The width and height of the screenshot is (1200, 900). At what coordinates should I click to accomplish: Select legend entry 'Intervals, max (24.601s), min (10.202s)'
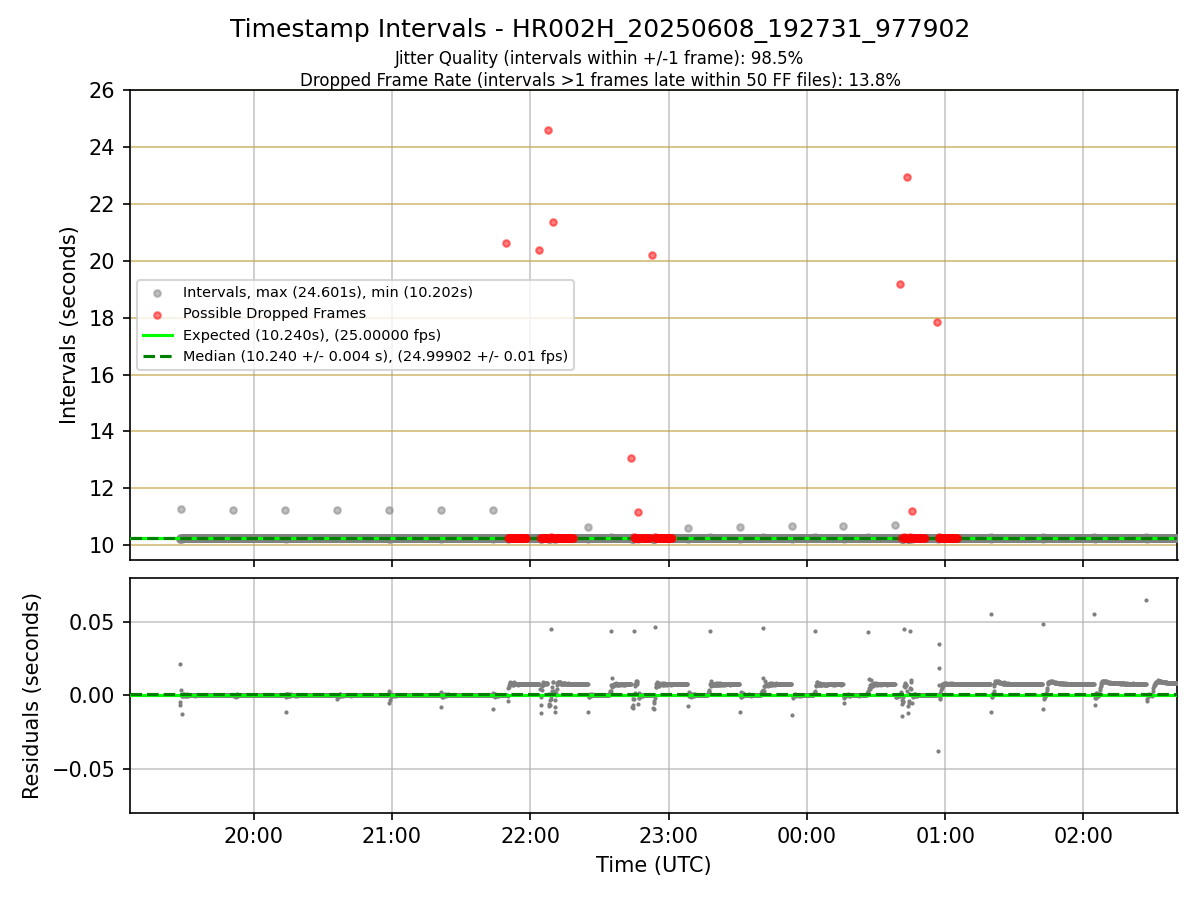pos(328,293)
